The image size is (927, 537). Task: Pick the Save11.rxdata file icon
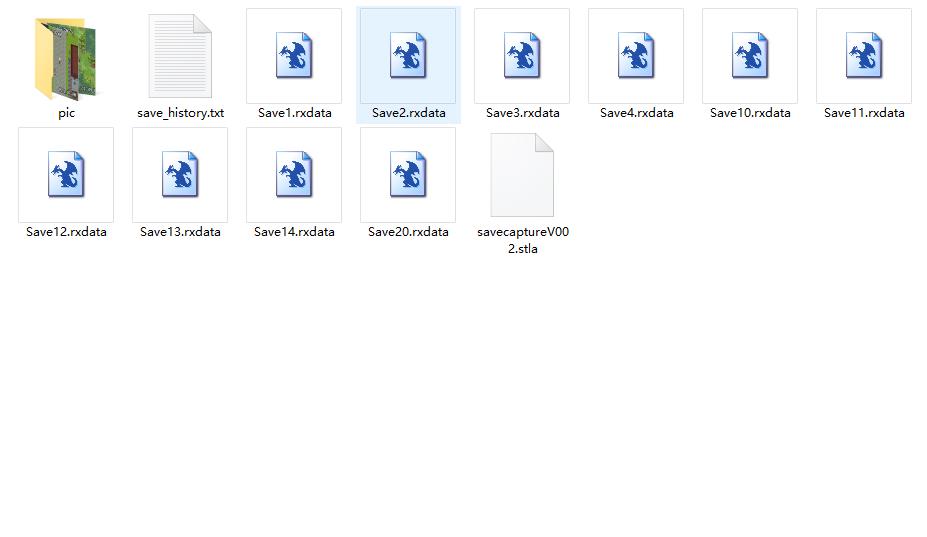[x=864, y=56]
